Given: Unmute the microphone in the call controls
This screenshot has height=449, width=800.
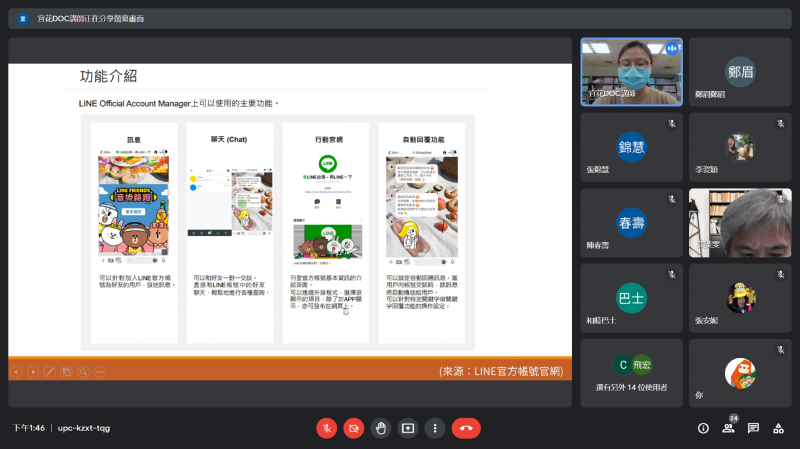Looking at the screenshot, I should tap(327, 428).
